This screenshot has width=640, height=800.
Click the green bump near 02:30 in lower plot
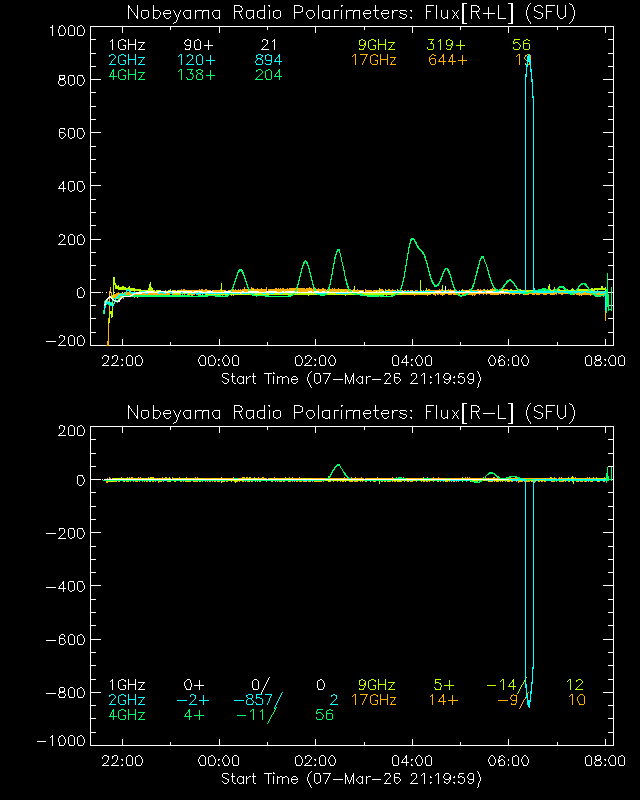pos(338,466)
